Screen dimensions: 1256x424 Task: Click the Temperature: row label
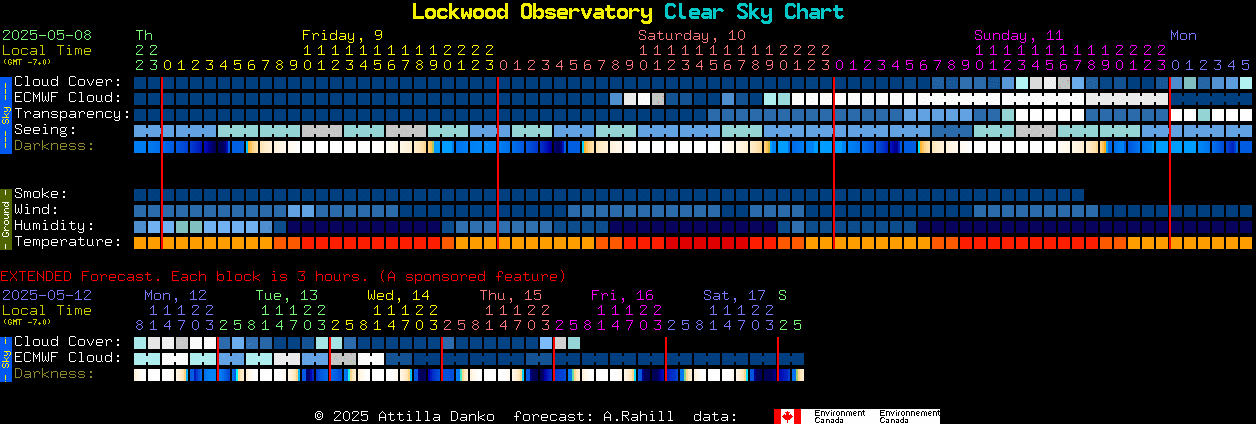[x=67, y=241]
